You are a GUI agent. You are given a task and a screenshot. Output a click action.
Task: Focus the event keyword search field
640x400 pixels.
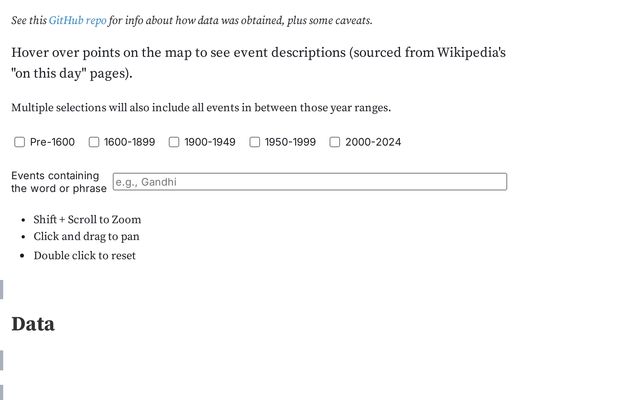(309, 182)
